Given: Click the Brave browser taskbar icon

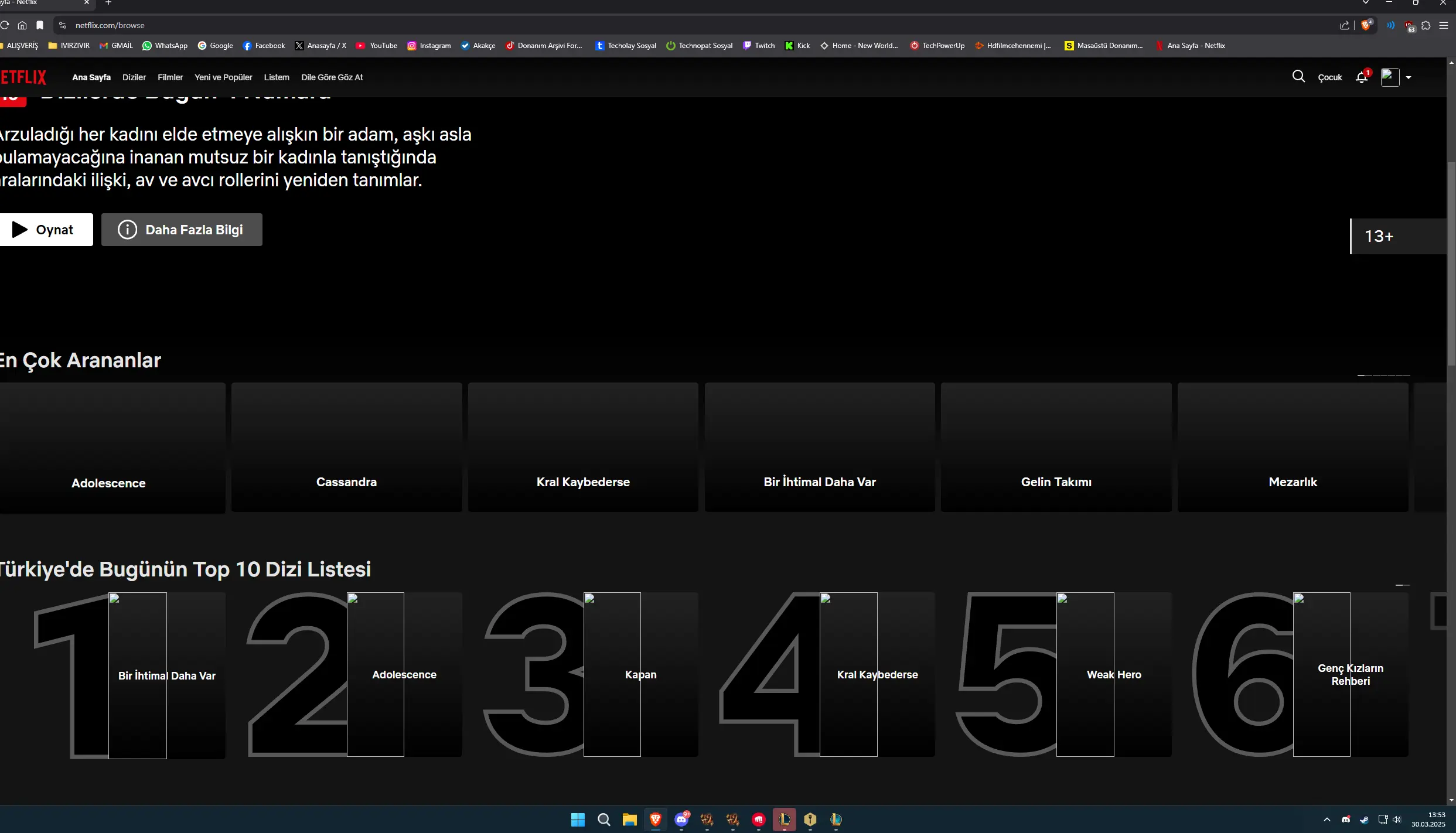Looking at the screenshot, I should [655, 820].
